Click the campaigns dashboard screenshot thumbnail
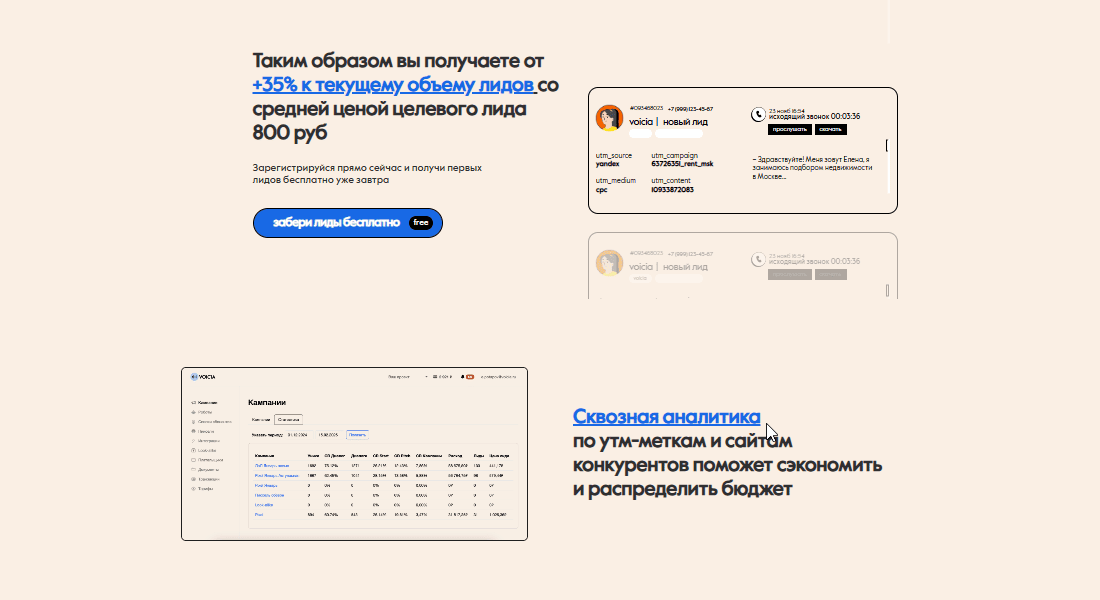The width and height of the screenshot is (1100, 600). click(354, 454)
